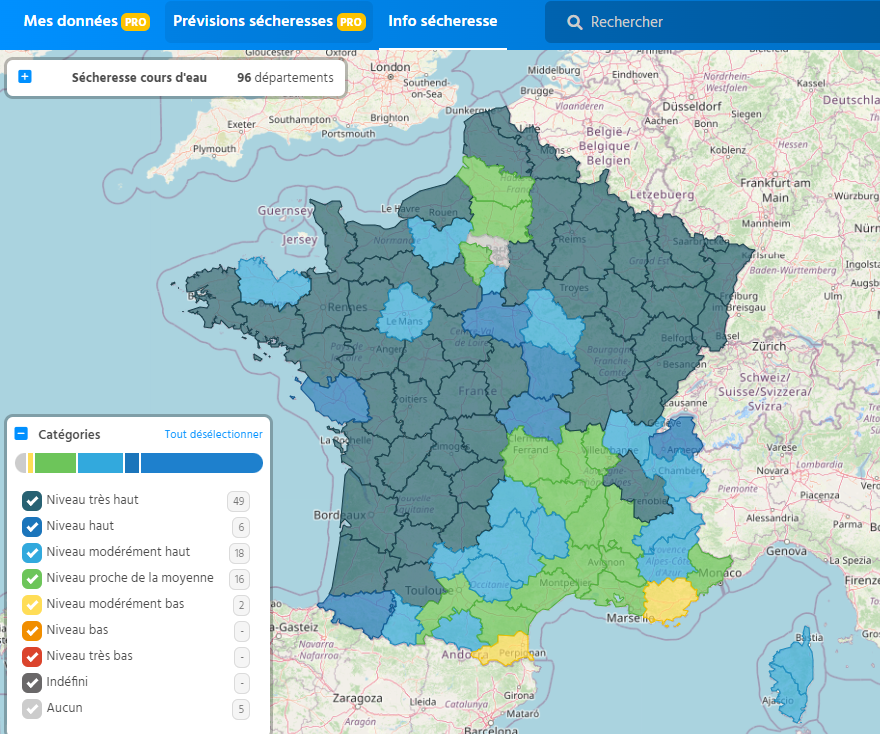Toggle the Niveau modérément haut checkbox
This screenshot has height=734, width=880.
(x=32, y=553)
